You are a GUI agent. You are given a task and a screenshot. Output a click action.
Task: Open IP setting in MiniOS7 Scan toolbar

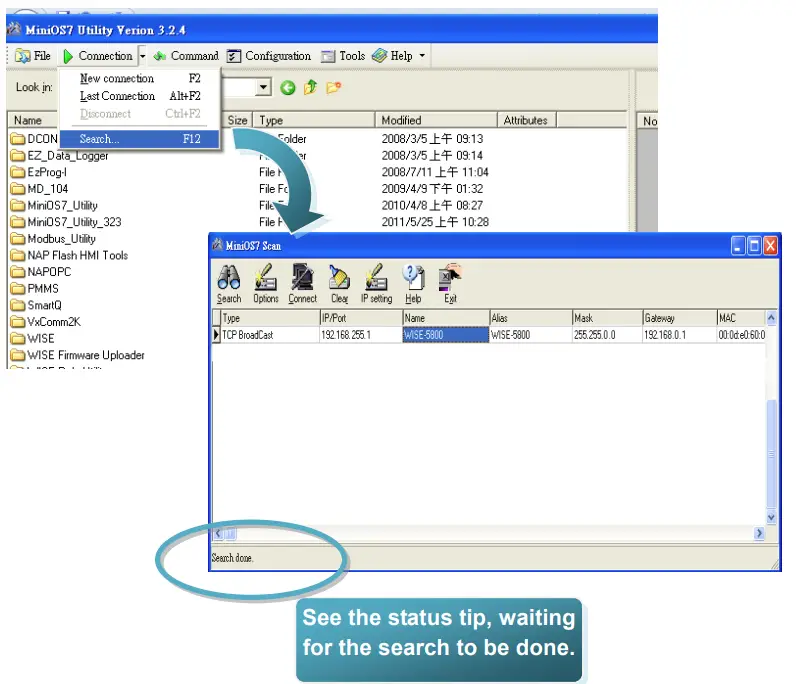click(x=376, y=284)
